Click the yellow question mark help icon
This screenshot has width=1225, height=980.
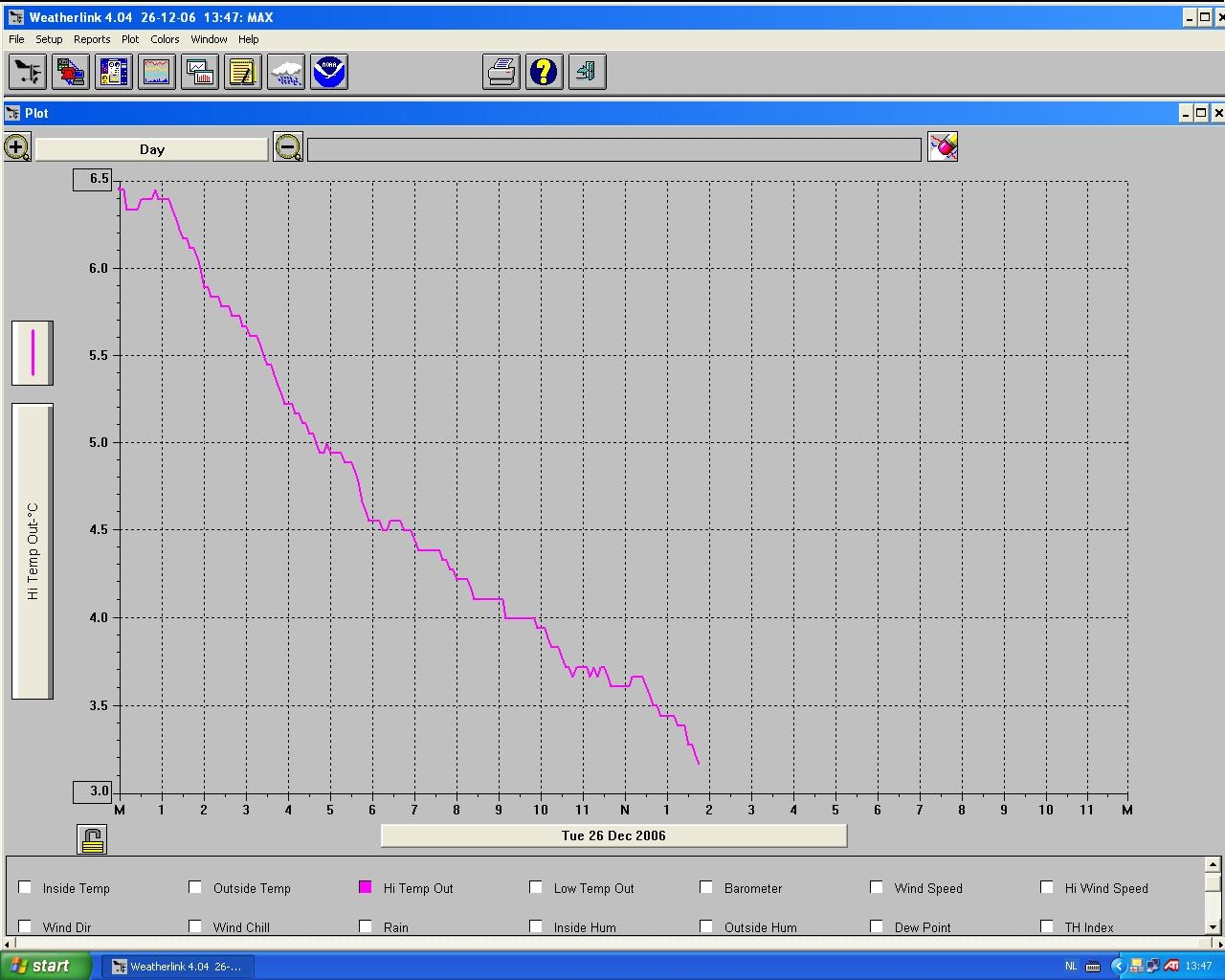(x=544, y=72)
